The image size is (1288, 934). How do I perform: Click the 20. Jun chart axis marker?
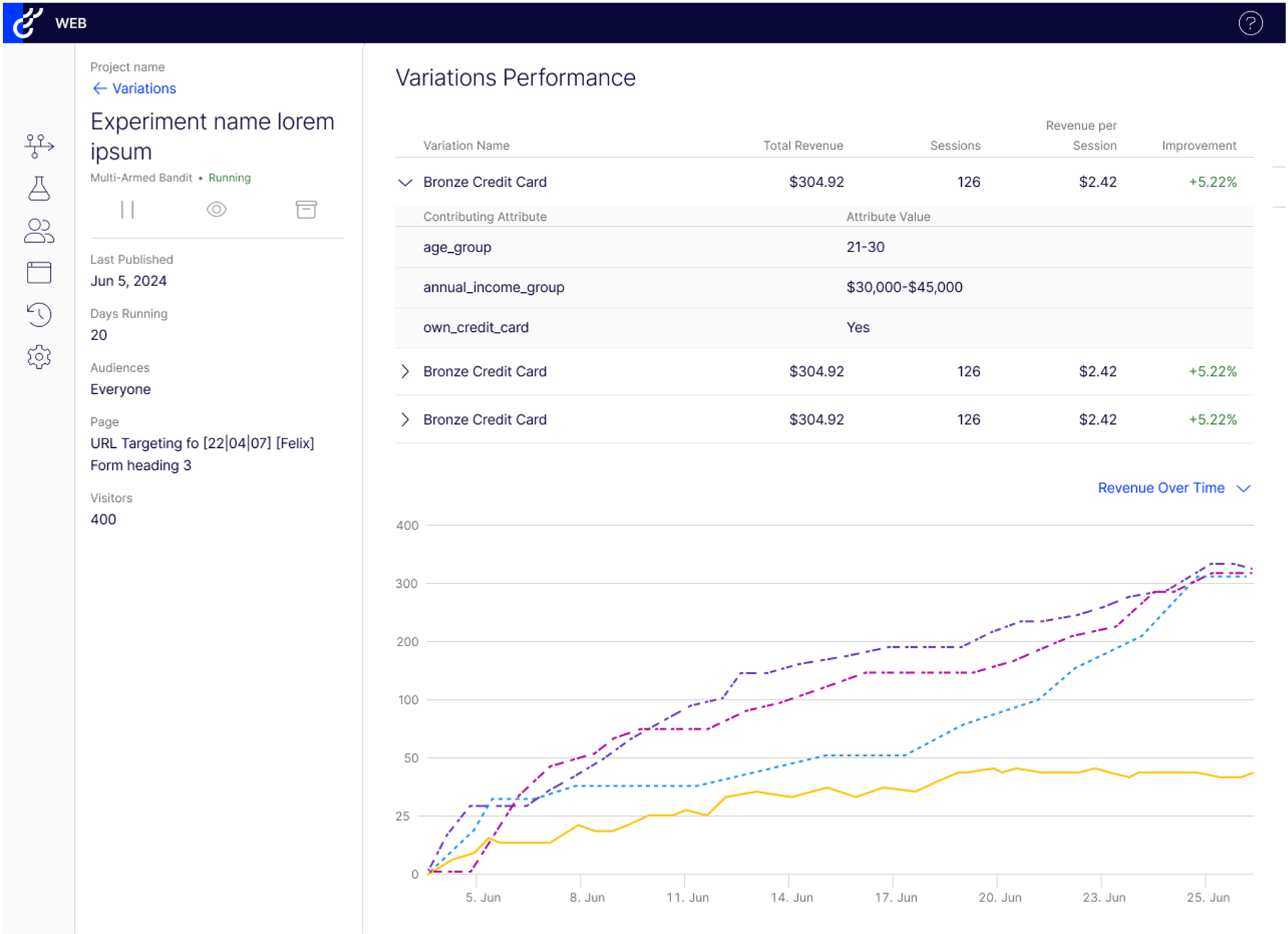click(999, 898)
